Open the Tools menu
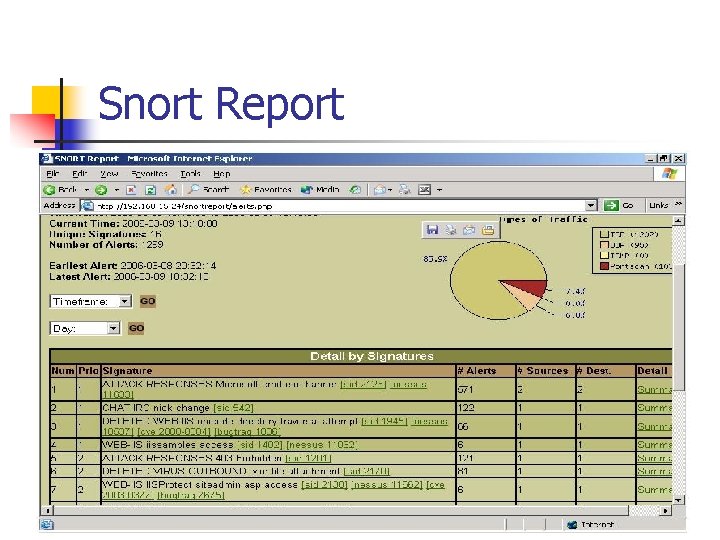The height and width of the screenshot is (540, 720). (x=191, y=174)
